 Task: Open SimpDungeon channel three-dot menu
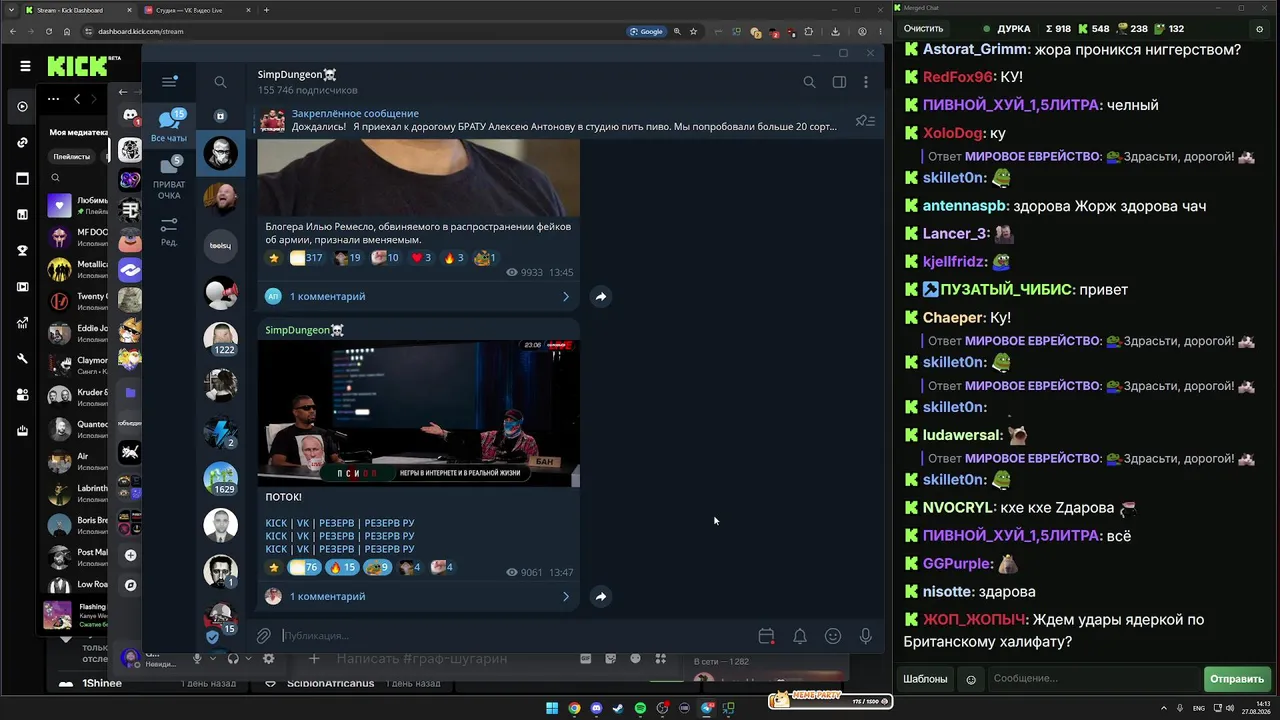[x=866, y=82]
